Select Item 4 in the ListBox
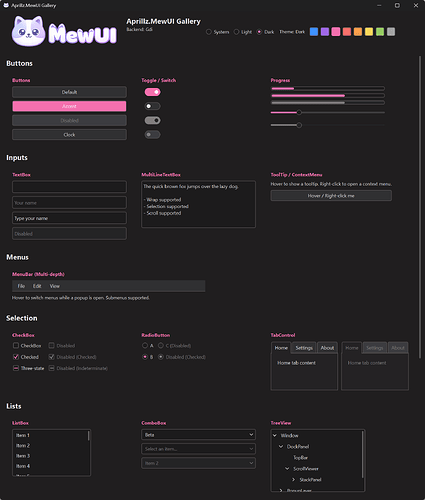Screen dimensions: 425x500 50,466
